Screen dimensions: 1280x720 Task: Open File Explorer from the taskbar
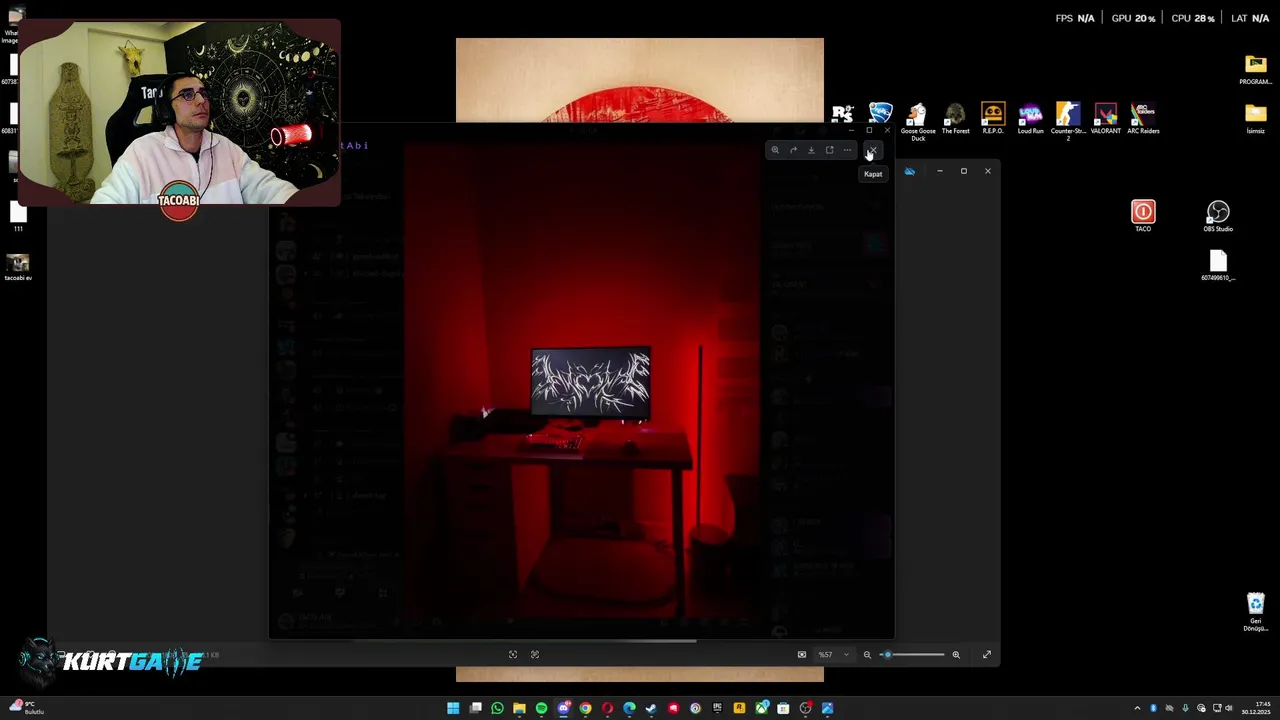point(519,708)
